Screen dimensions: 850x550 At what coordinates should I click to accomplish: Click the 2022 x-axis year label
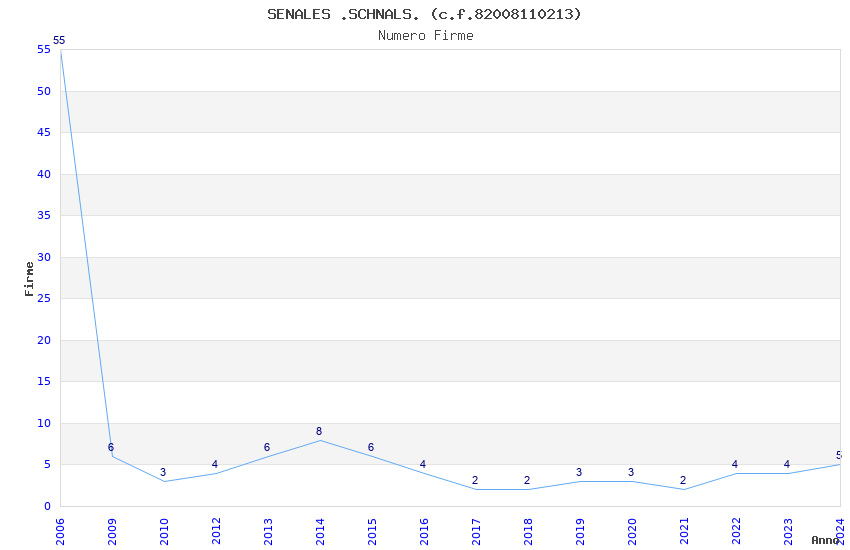pyautogui.click(x=736, y=527)
